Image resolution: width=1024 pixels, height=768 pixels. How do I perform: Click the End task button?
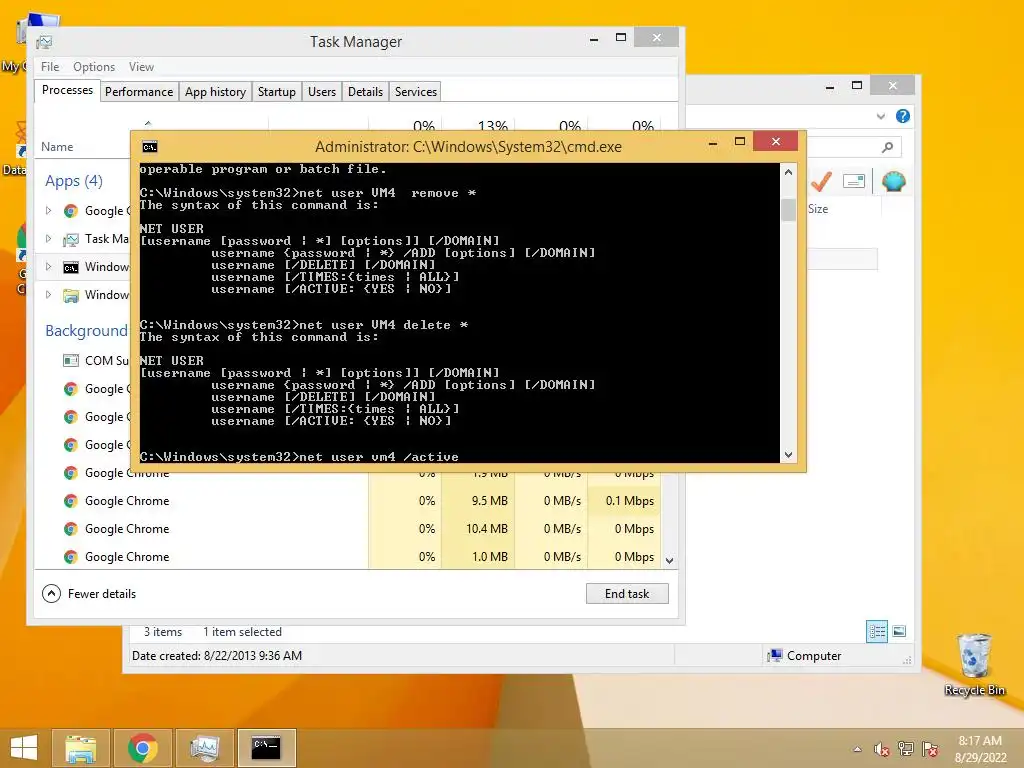[x=627, y=594]
